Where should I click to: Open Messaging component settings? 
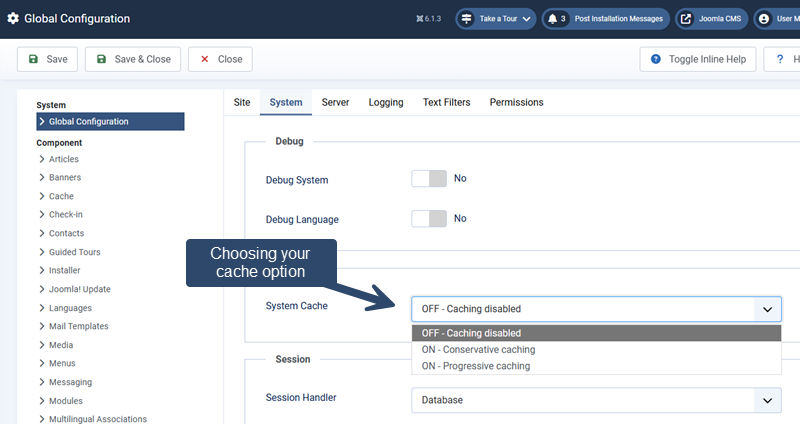(x=70, y=382)
